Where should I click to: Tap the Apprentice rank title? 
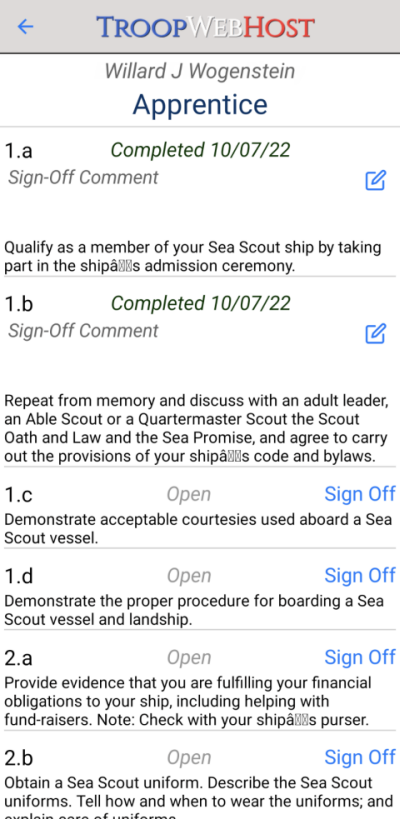pos(200,104)
